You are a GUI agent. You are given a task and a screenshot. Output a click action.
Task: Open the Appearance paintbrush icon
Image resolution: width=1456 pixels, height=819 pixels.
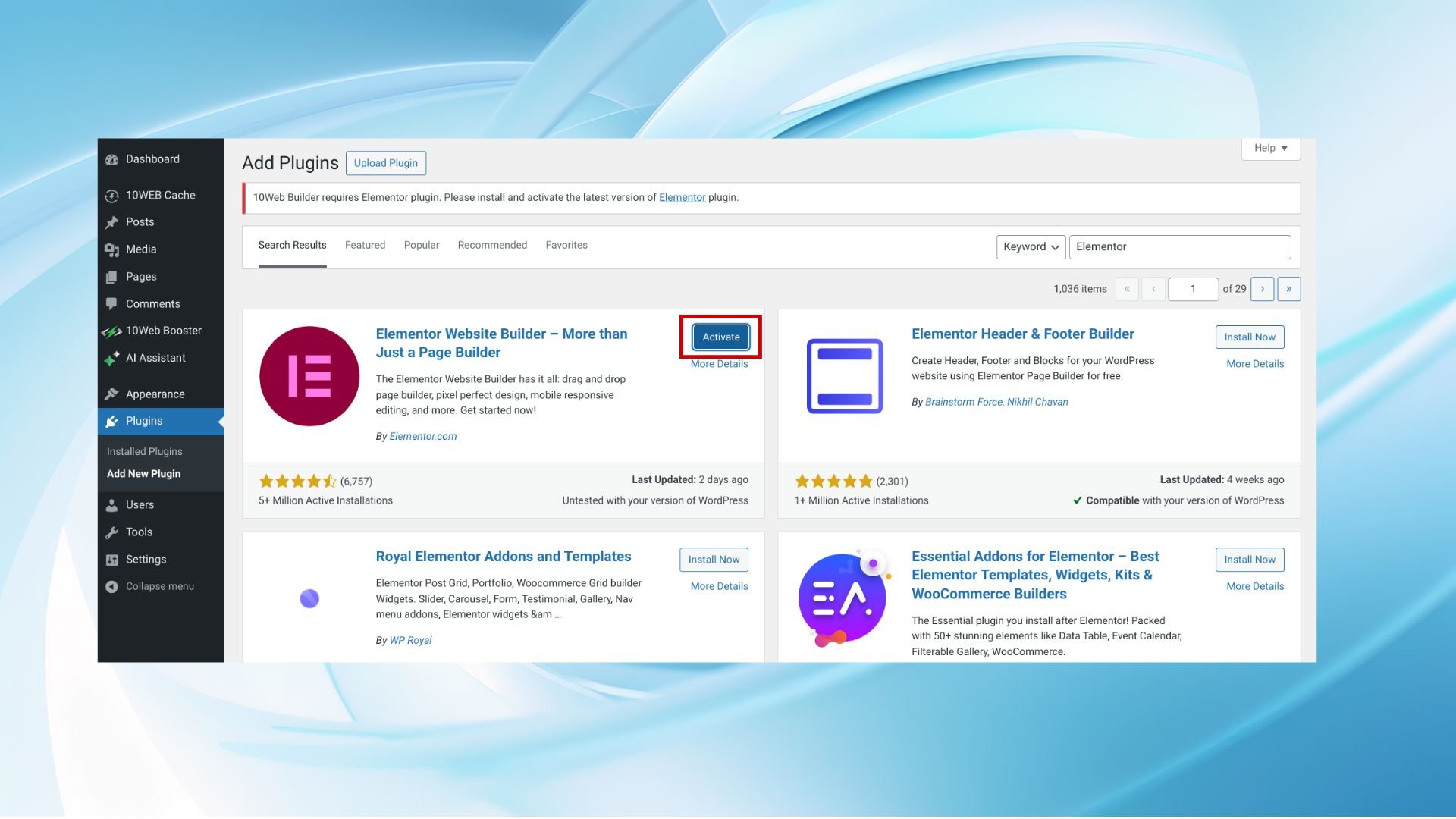pos(112,394)
